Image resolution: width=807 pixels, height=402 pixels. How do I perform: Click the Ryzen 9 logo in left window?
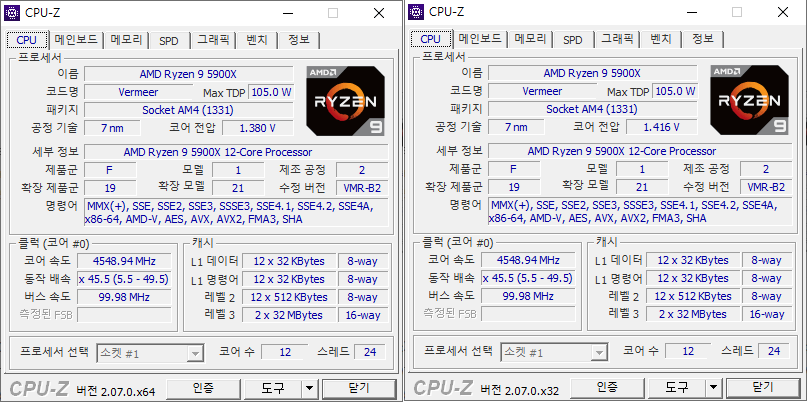pyautogui.click(x=345, y=100)
